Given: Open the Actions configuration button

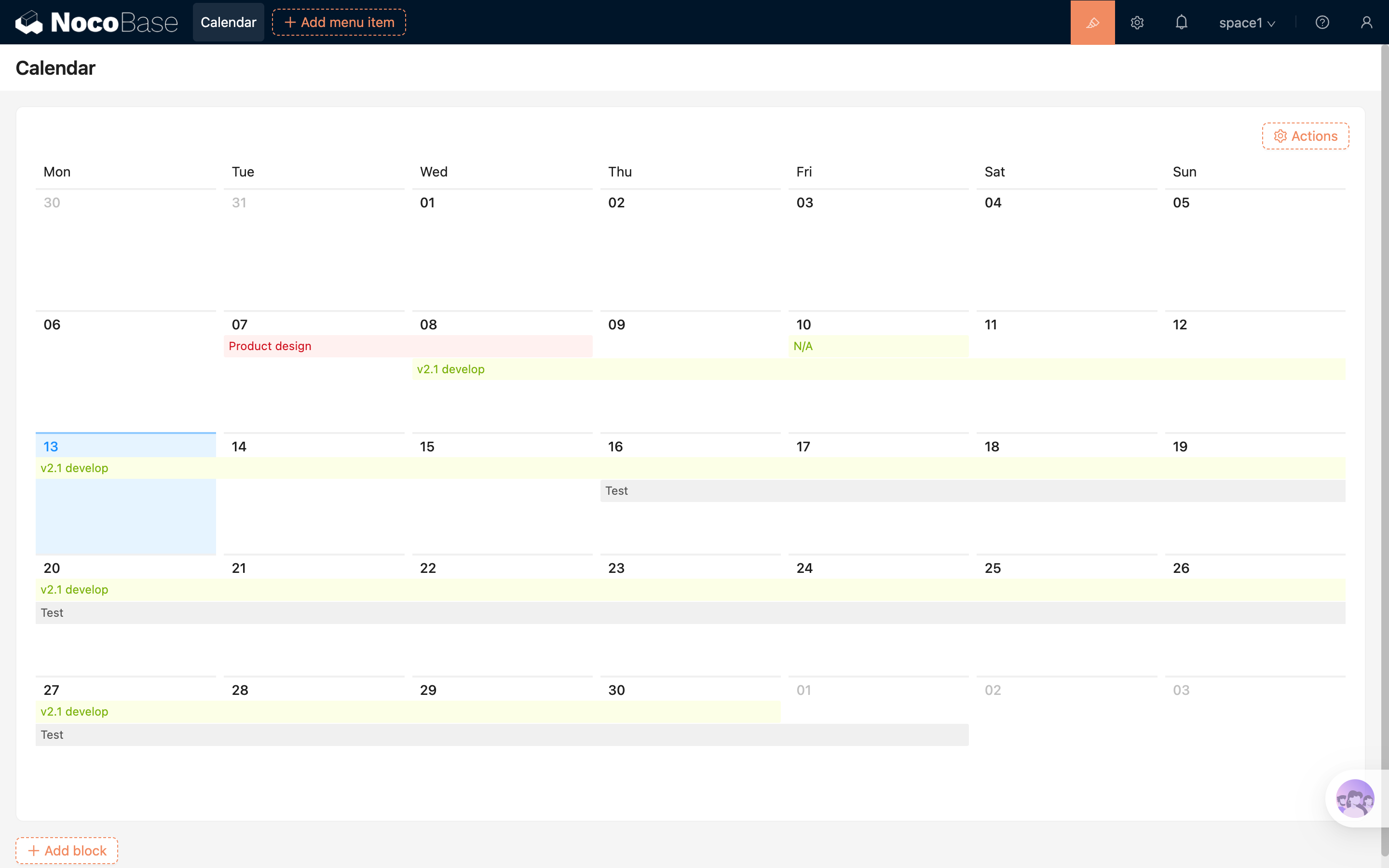Looking at the screenshot, I should tap(1305, 136).
